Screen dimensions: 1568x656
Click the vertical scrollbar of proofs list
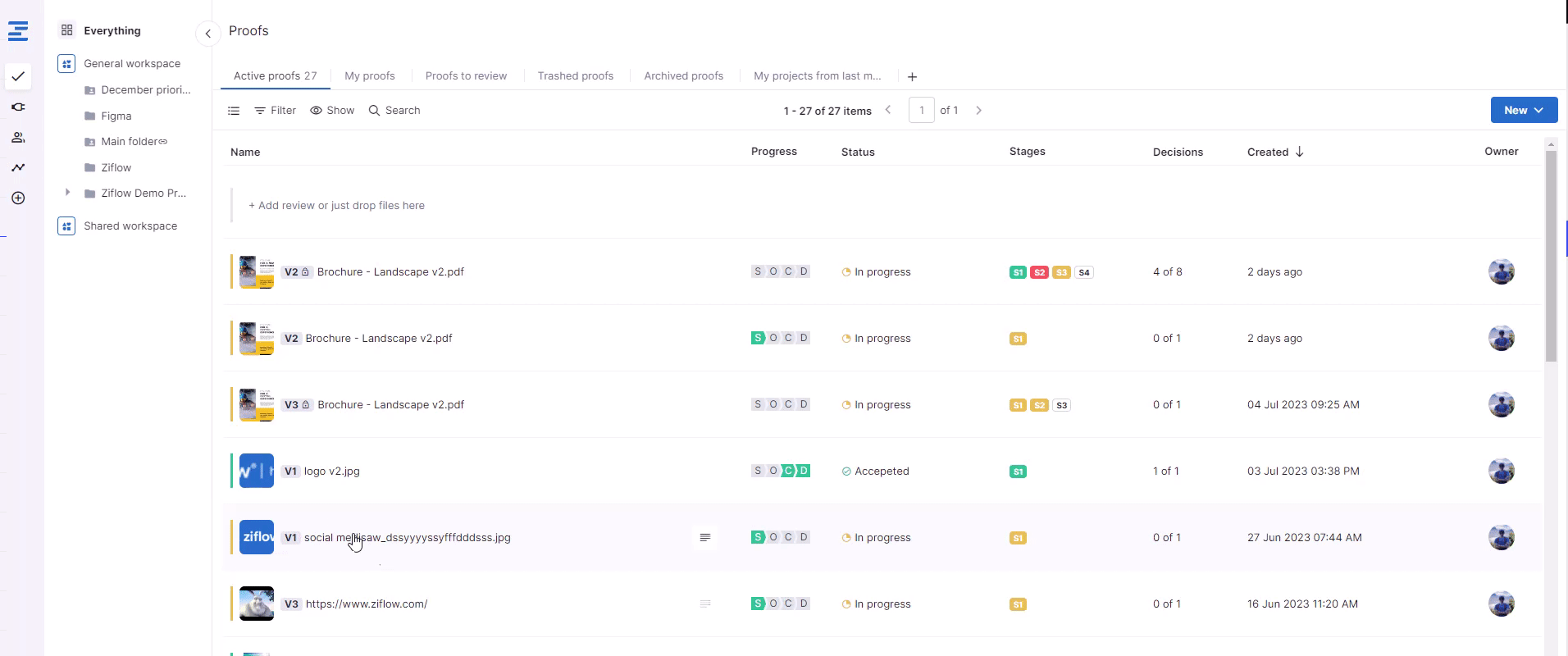(1551, 256)
